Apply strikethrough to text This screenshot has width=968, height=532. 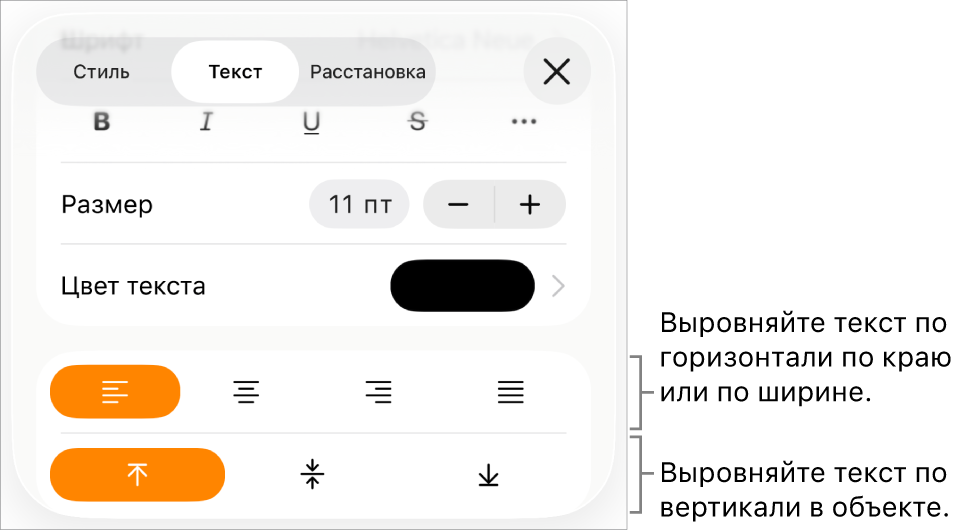pos(418,122)
